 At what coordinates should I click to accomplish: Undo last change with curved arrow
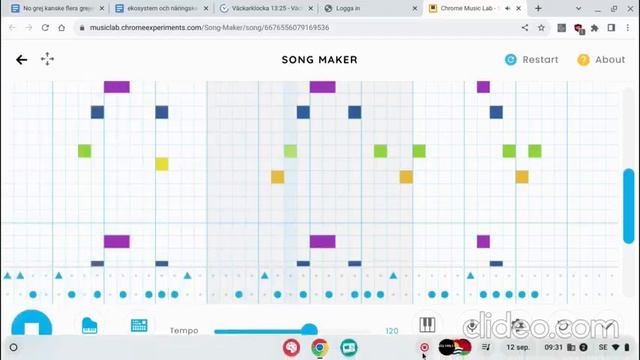point(563,325)
